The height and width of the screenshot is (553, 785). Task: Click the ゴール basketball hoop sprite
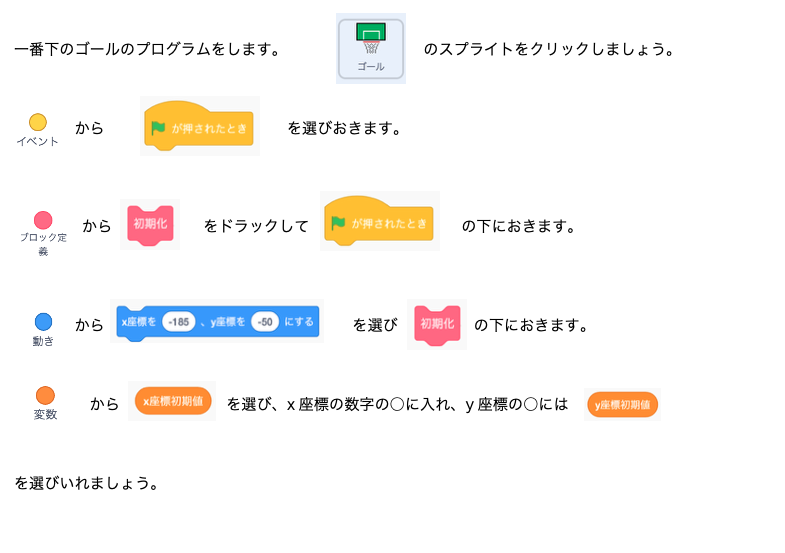[370, 49]
